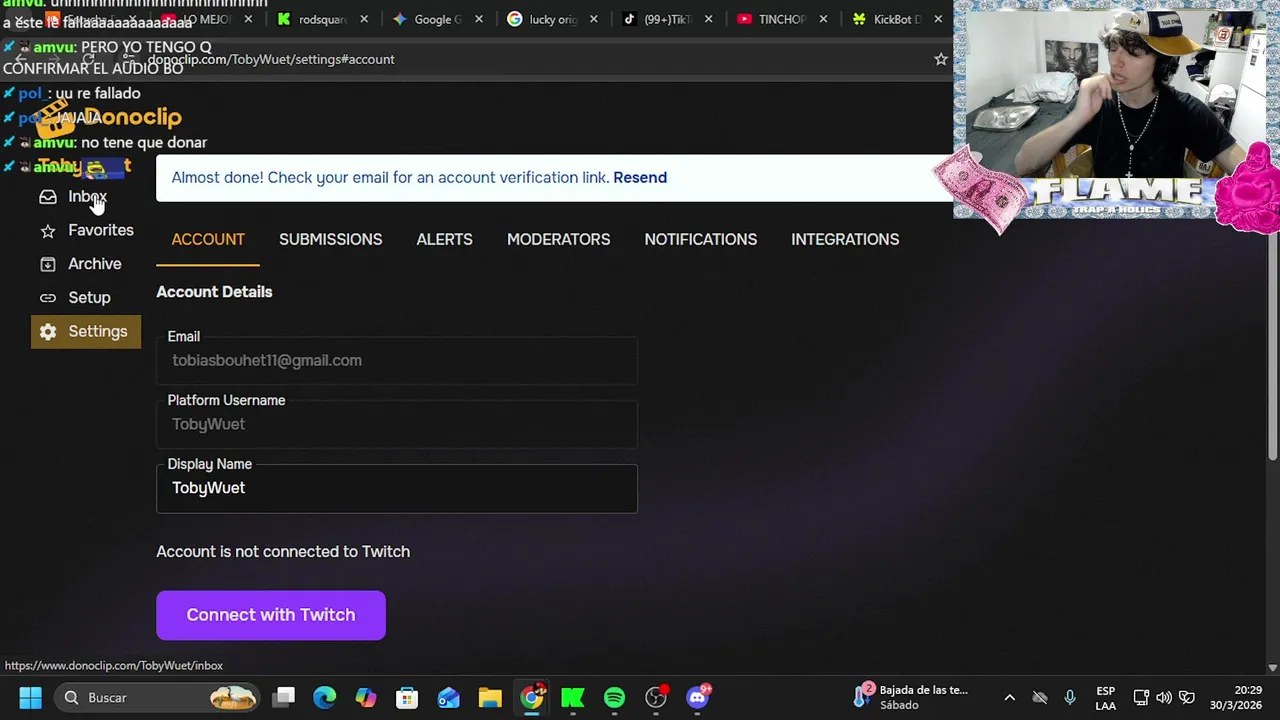Switch to Chrome in taskbar
This screenshot has width=1280, height=720.
coord(532,697)
